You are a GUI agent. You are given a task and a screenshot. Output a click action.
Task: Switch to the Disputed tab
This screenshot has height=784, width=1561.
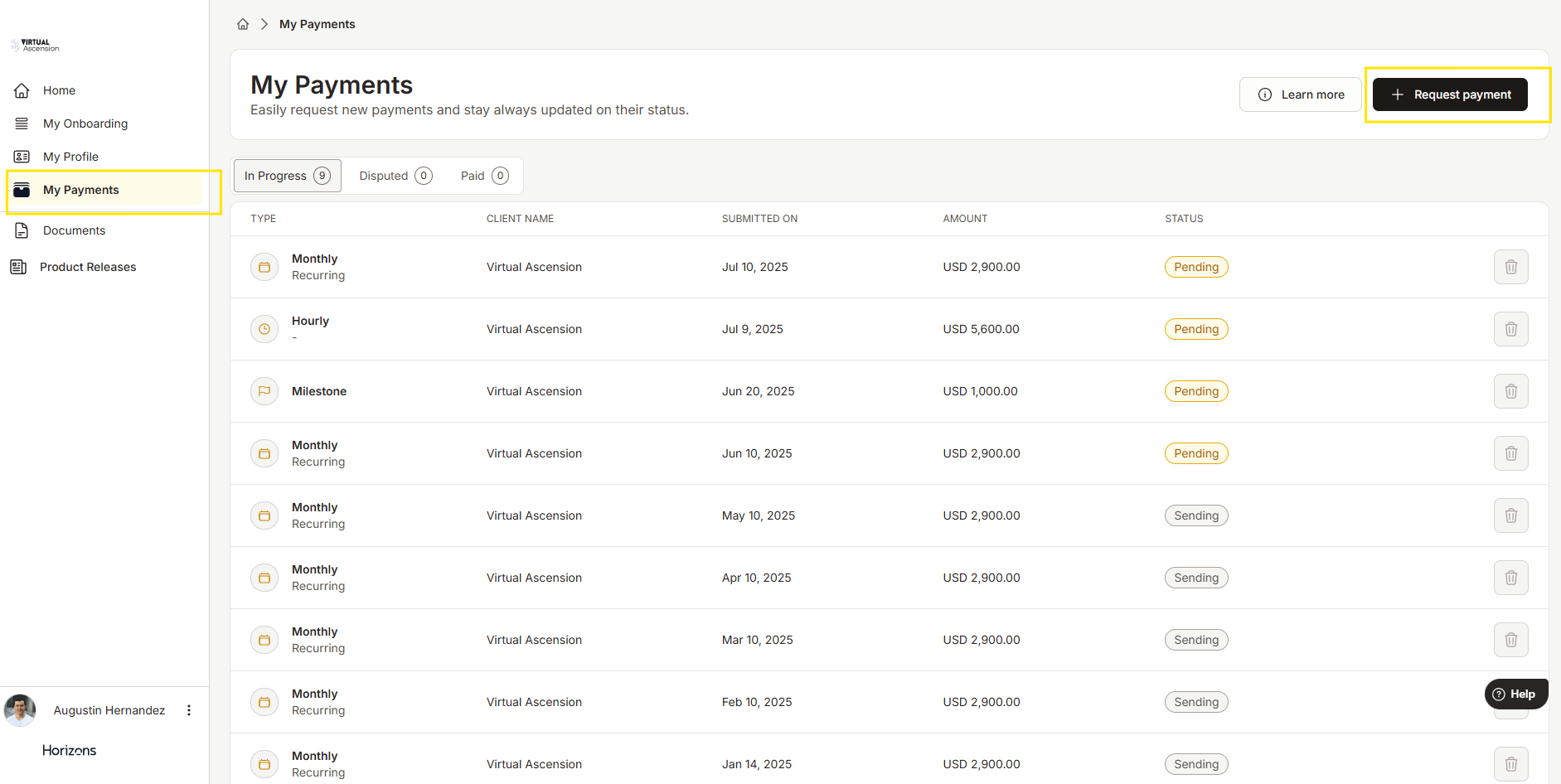pyautogui.click(x=395, y=176)
